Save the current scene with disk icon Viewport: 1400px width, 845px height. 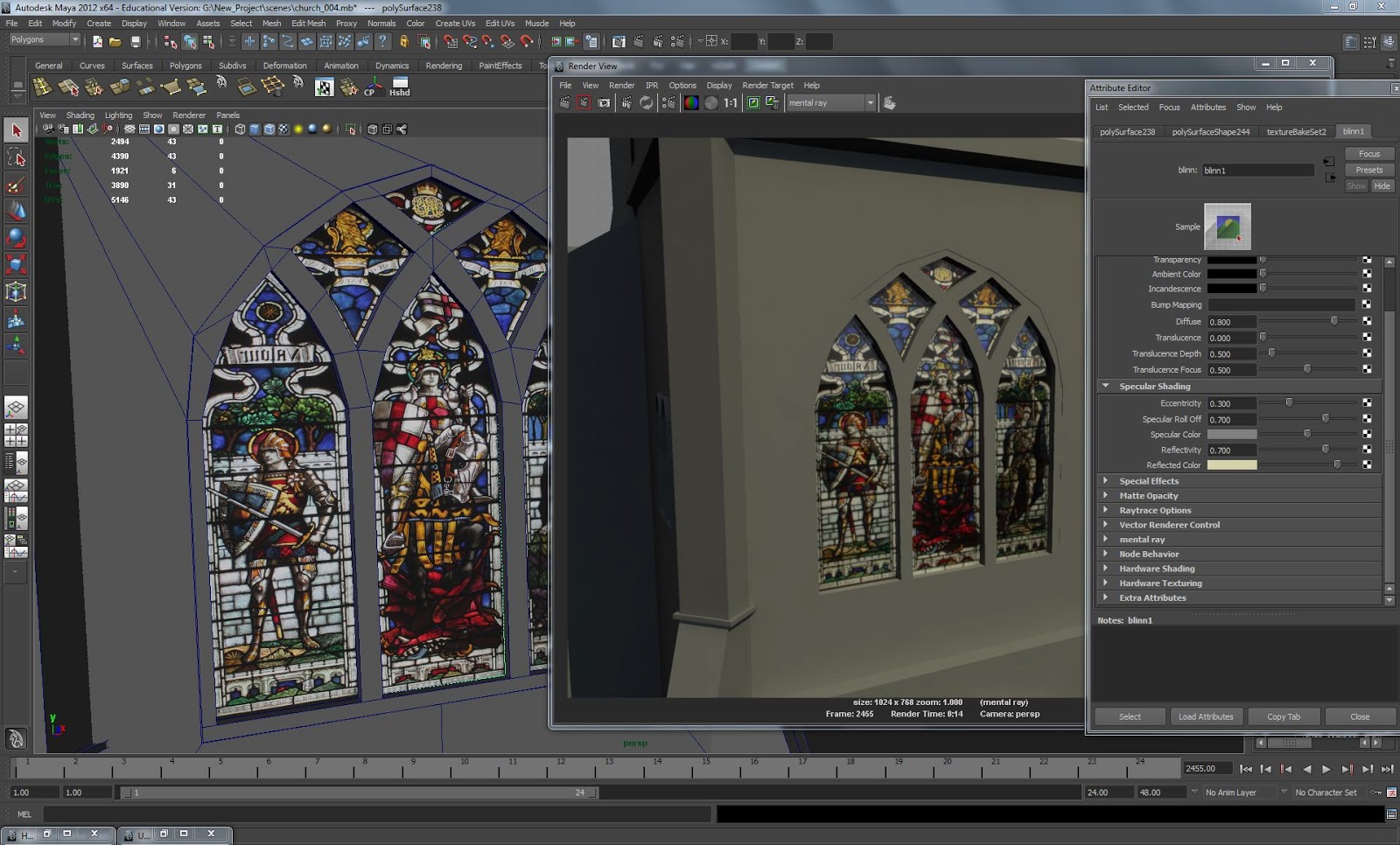coord(135,41)
